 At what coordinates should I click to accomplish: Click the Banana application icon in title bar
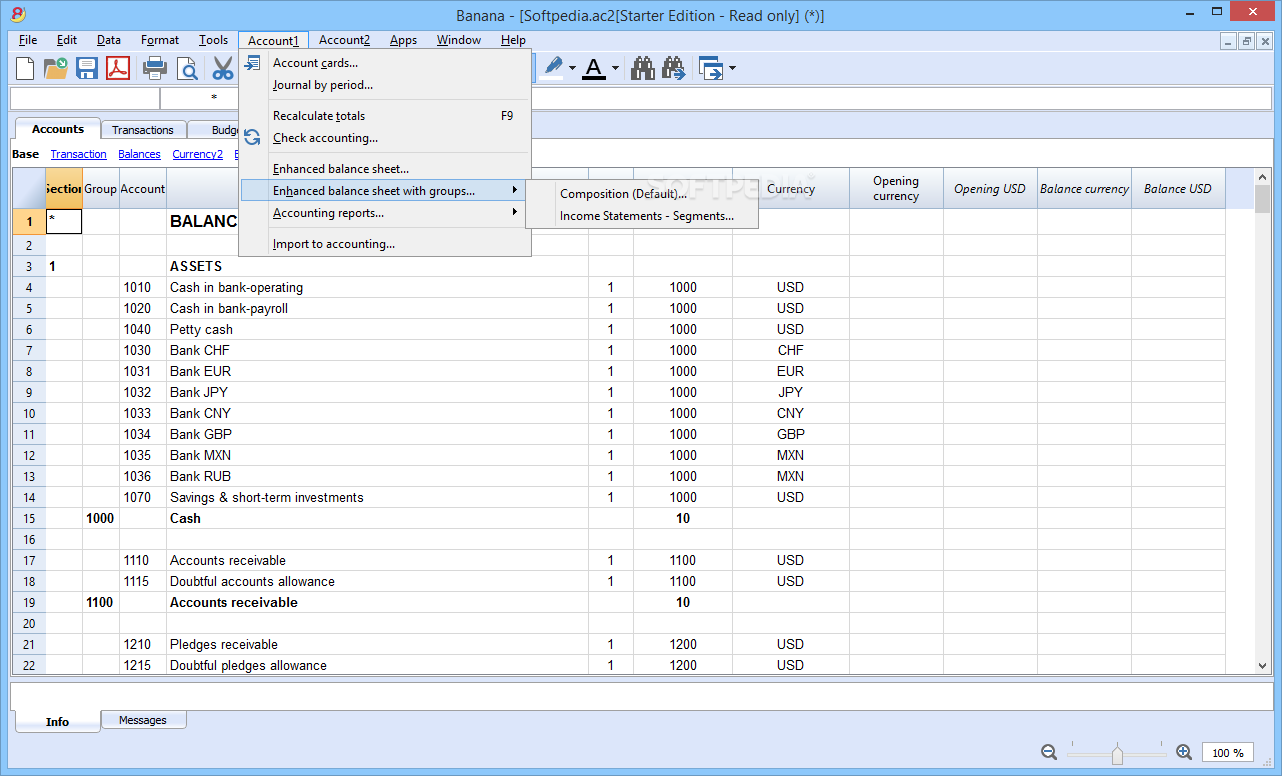click(17, 14)
